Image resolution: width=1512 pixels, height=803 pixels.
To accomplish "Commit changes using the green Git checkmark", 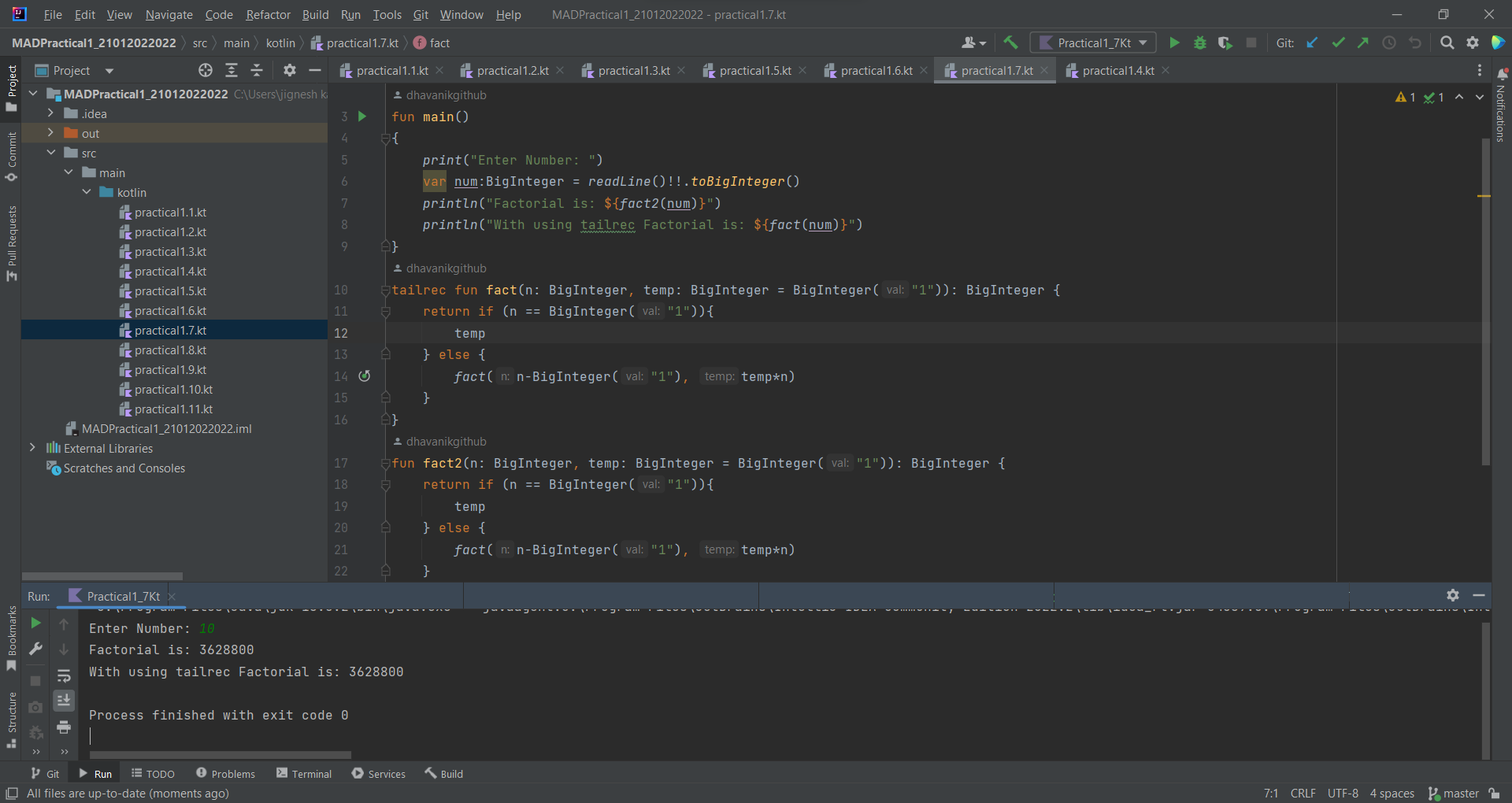I will click(1338, 43).
